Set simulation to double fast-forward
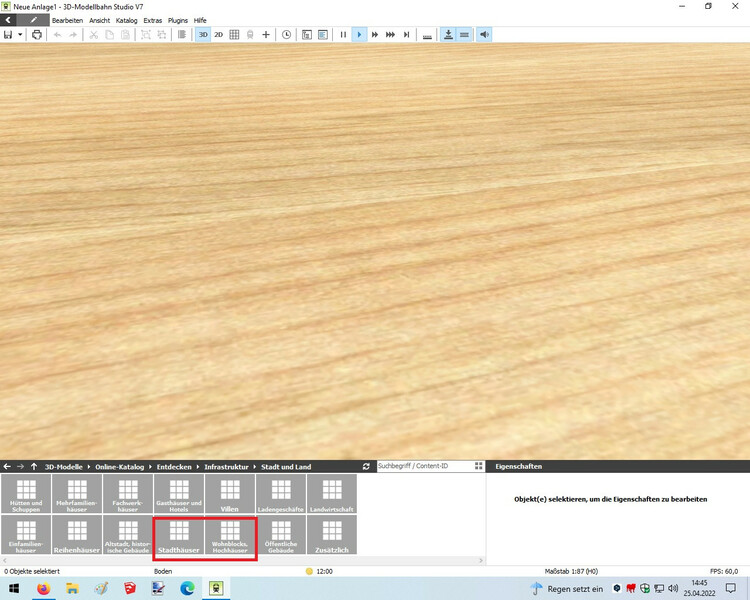750x600 pixels. pyautogui.click(x=375, y=34)
